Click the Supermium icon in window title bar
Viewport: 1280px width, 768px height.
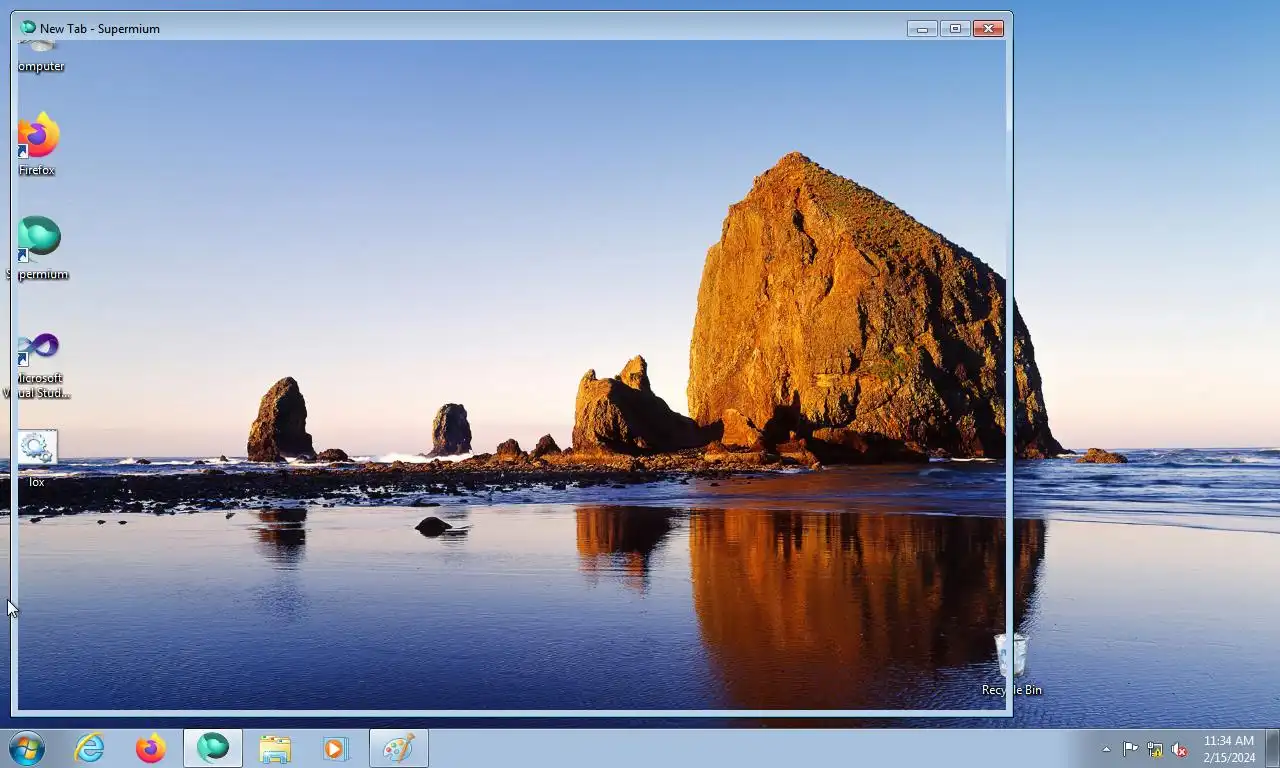pos(28,28)
